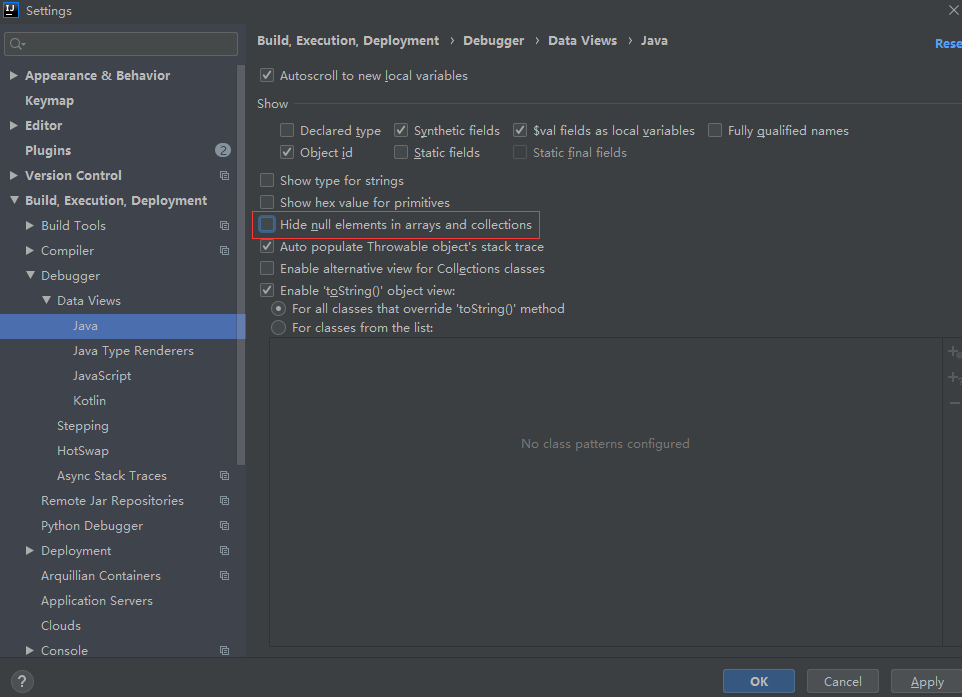962x697 pixels.
Task: Toggle Autoscroll to new local variables
Action: click(x=267, y=75)
